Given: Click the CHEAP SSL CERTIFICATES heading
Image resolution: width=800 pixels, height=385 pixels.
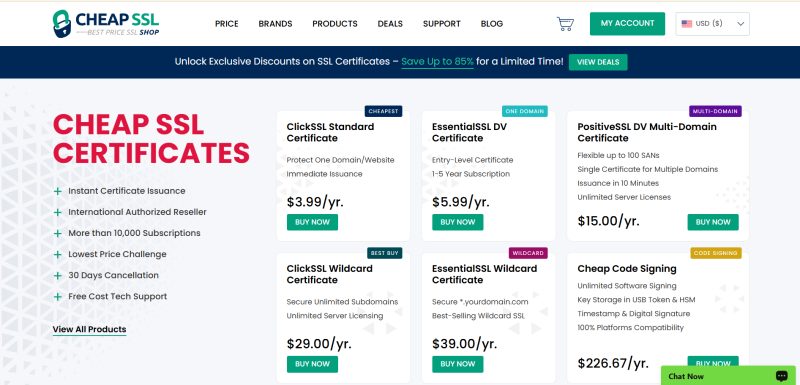Looking at the screenshot, I should coord(151,138).
